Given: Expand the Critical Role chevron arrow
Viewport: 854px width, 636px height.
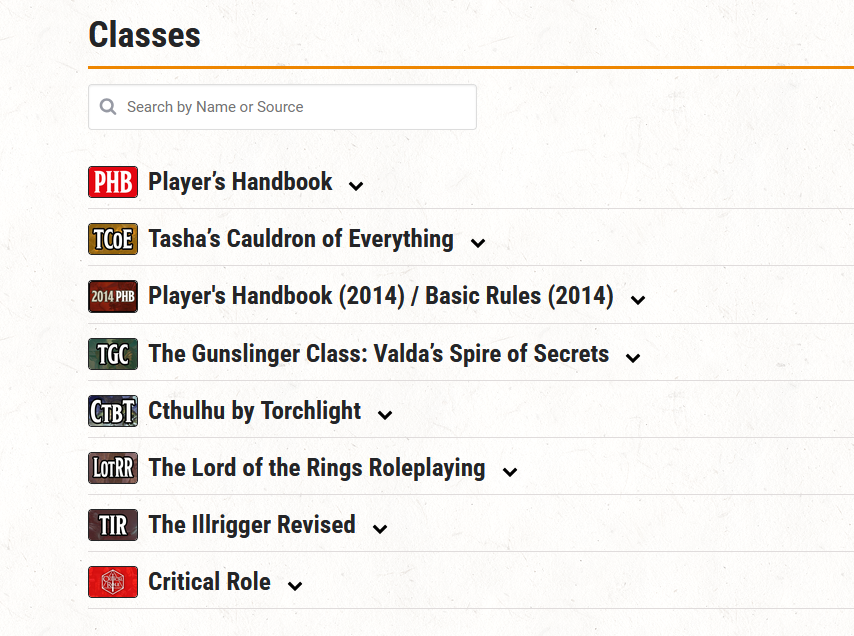Looking at the screenshot, I should click(294, 586).
